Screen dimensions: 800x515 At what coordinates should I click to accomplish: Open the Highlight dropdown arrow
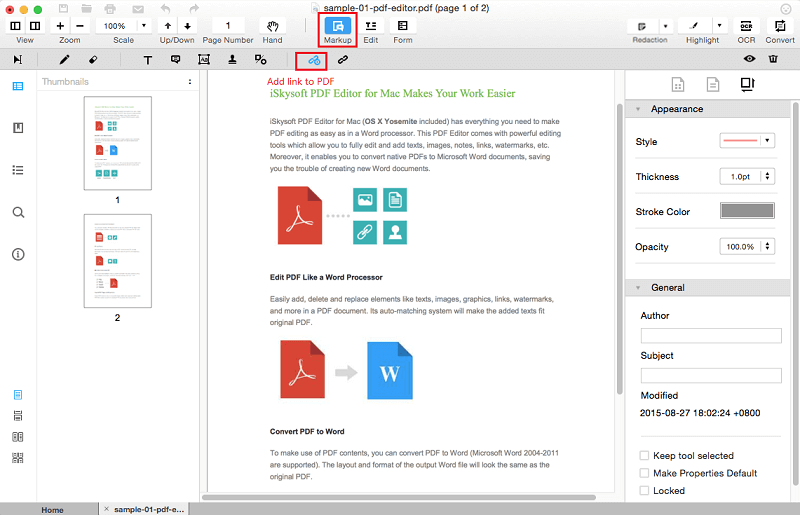pyautogui.click(x=719, y=26)
